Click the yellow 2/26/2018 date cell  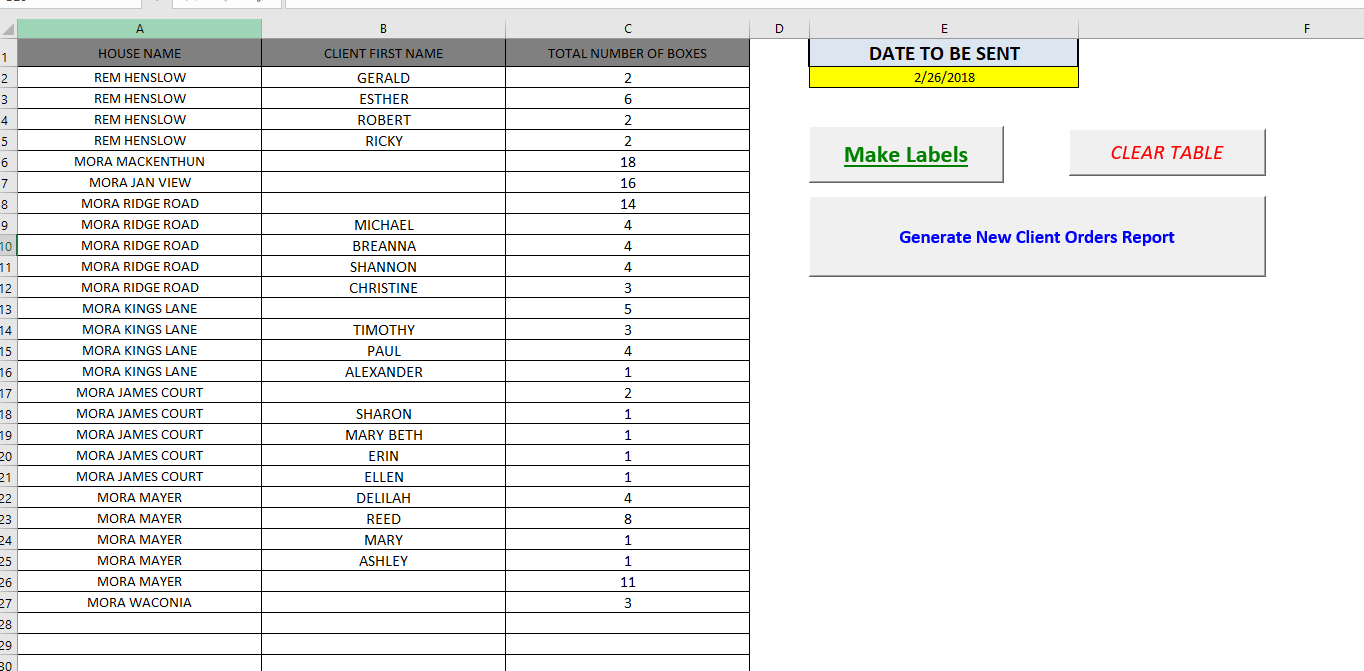coord(943,77)
